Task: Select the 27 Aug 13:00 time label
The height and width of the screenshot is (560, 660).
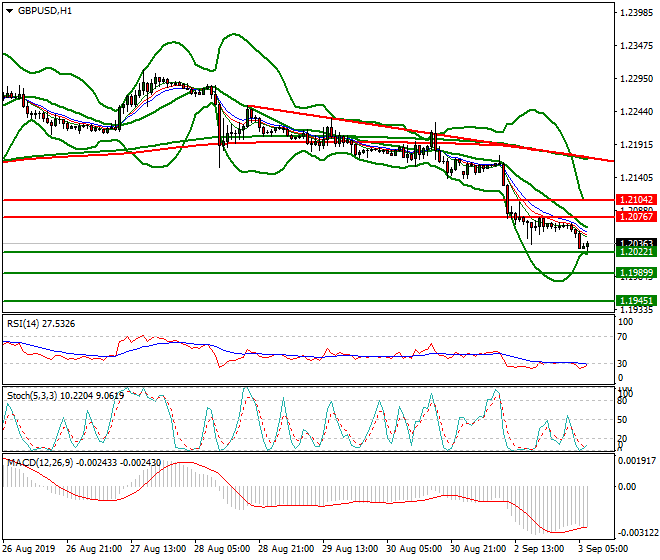Action: pos(158,549)
